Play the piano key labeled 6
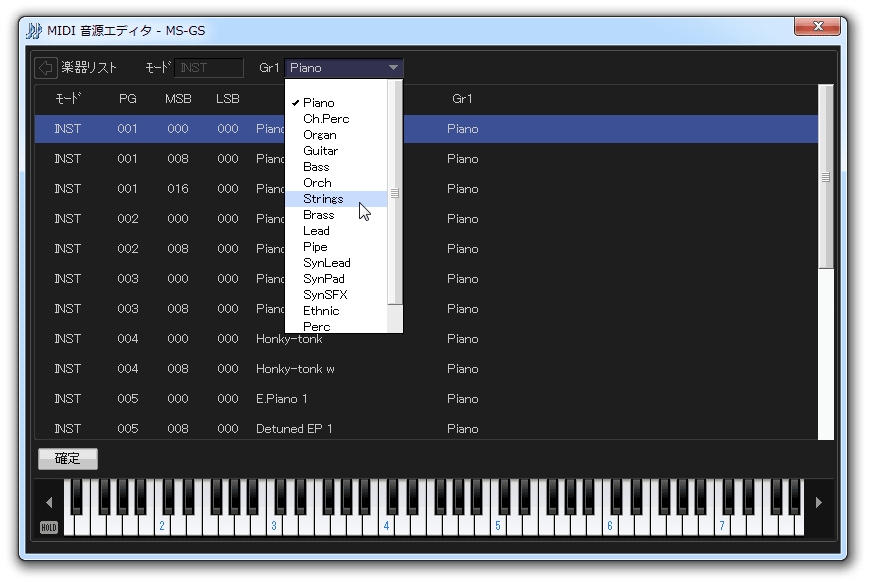The image size is (869, 582). point(610,525)
